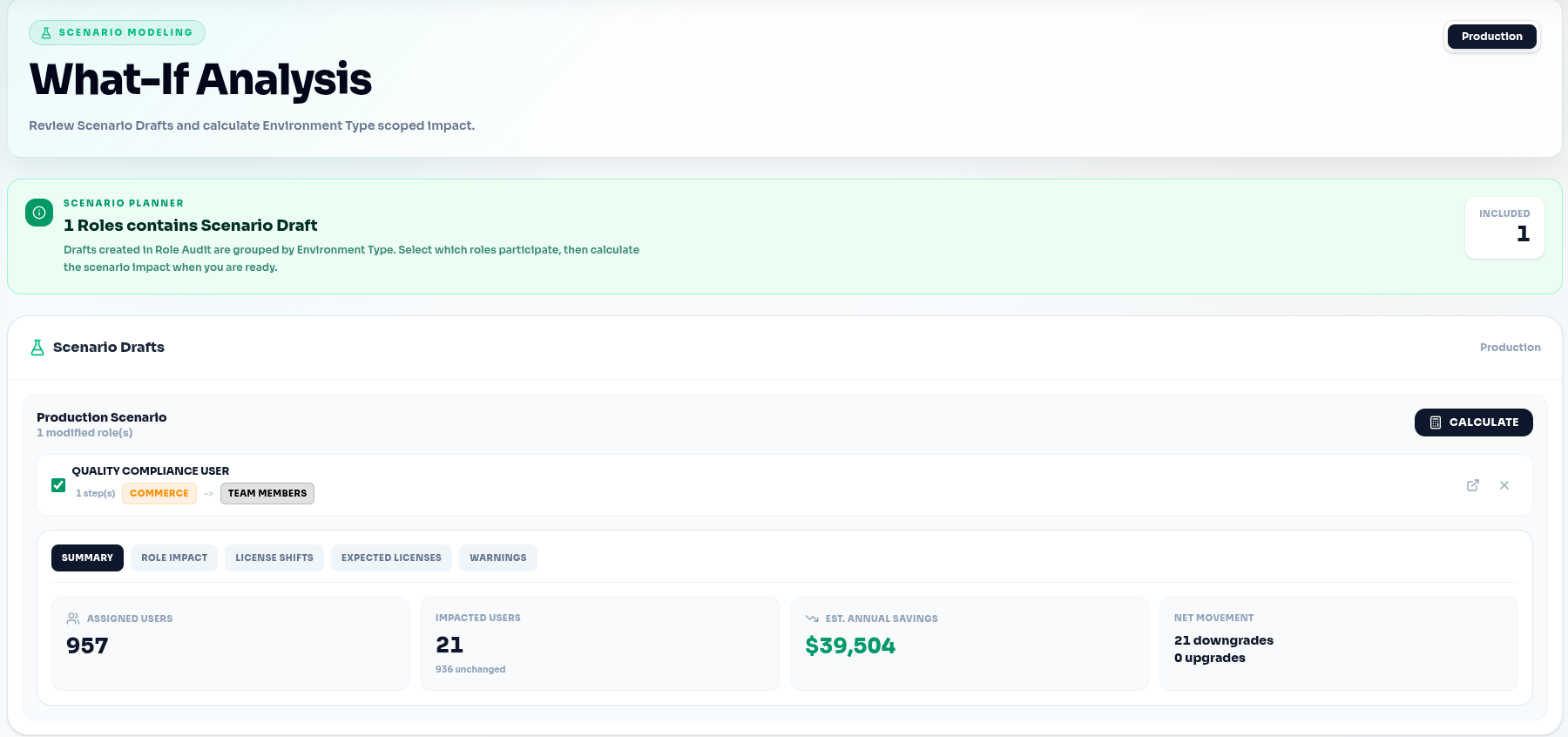Click the flask icon next to Scenario Drafts
Image resolution: width=1568 pixels, height=737 pixels.
tap(37, 348)
